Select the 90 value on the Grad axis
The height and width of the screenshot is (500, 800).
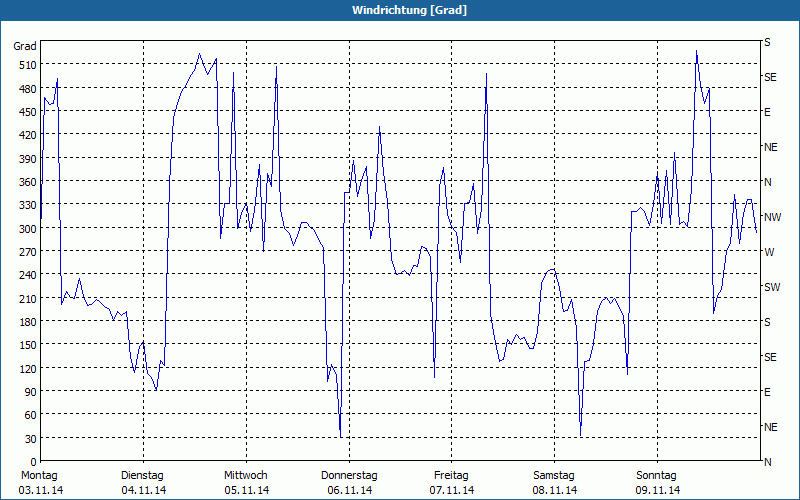(31, 392)
